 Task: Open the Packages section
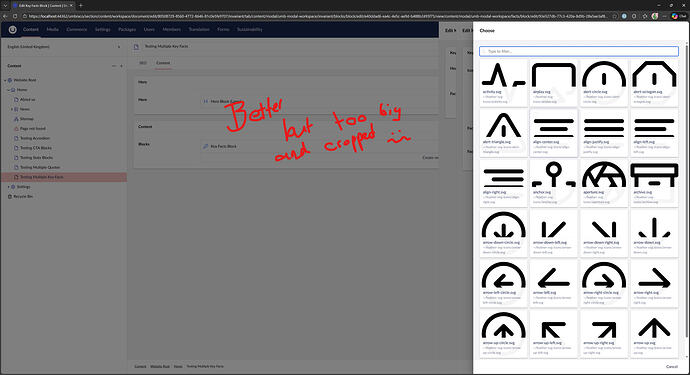pyautogui.click(x=127, y=29)
